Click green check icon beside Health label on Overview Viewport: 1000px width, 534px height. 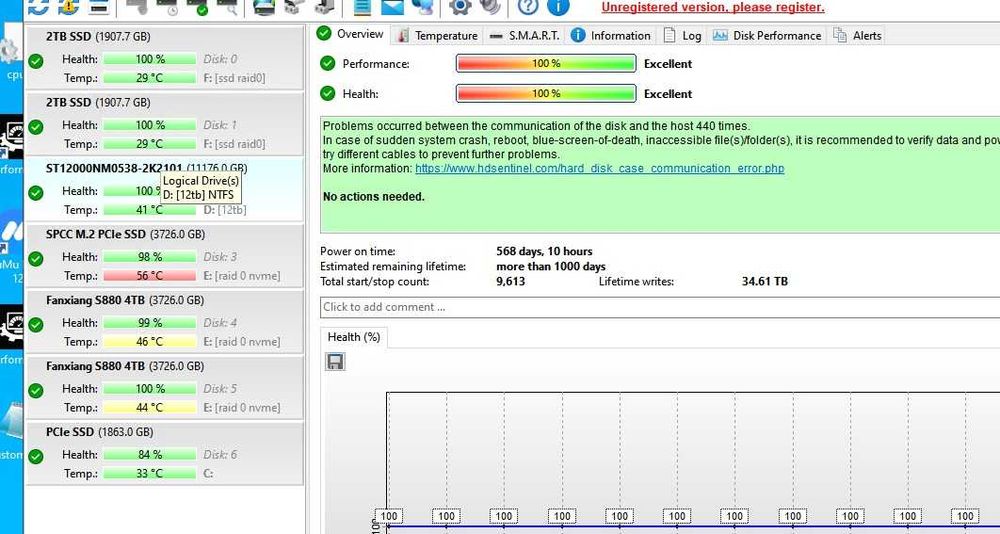327,93
